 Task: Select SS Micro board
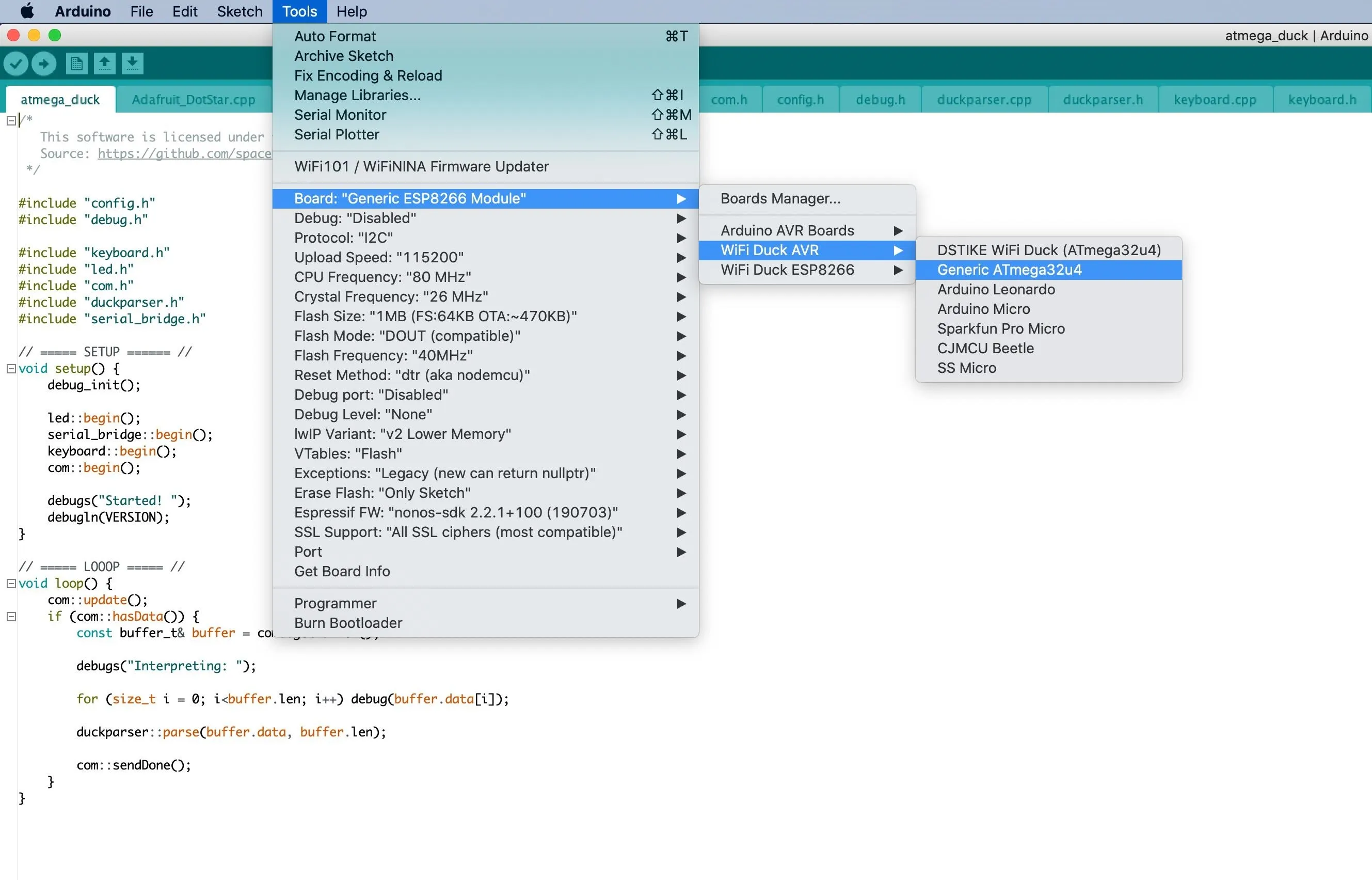(x=1049, y=368)
